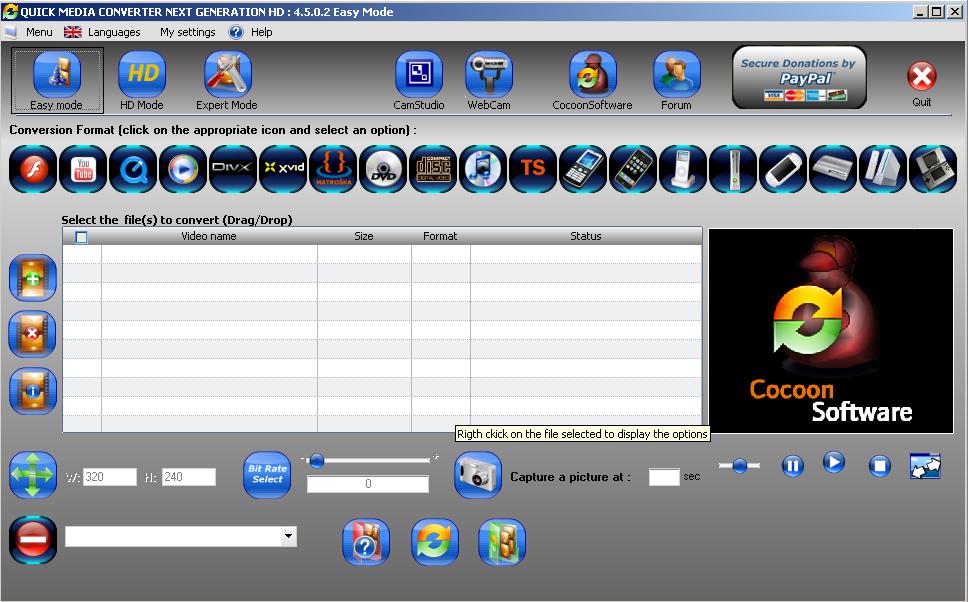Open Expert Mode
Image resolution: width=968 pixels, height=602 pixels.
click(227, 80)
